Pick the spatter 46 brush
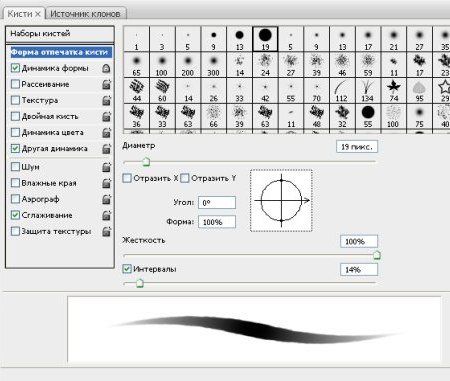 [342, 65]
